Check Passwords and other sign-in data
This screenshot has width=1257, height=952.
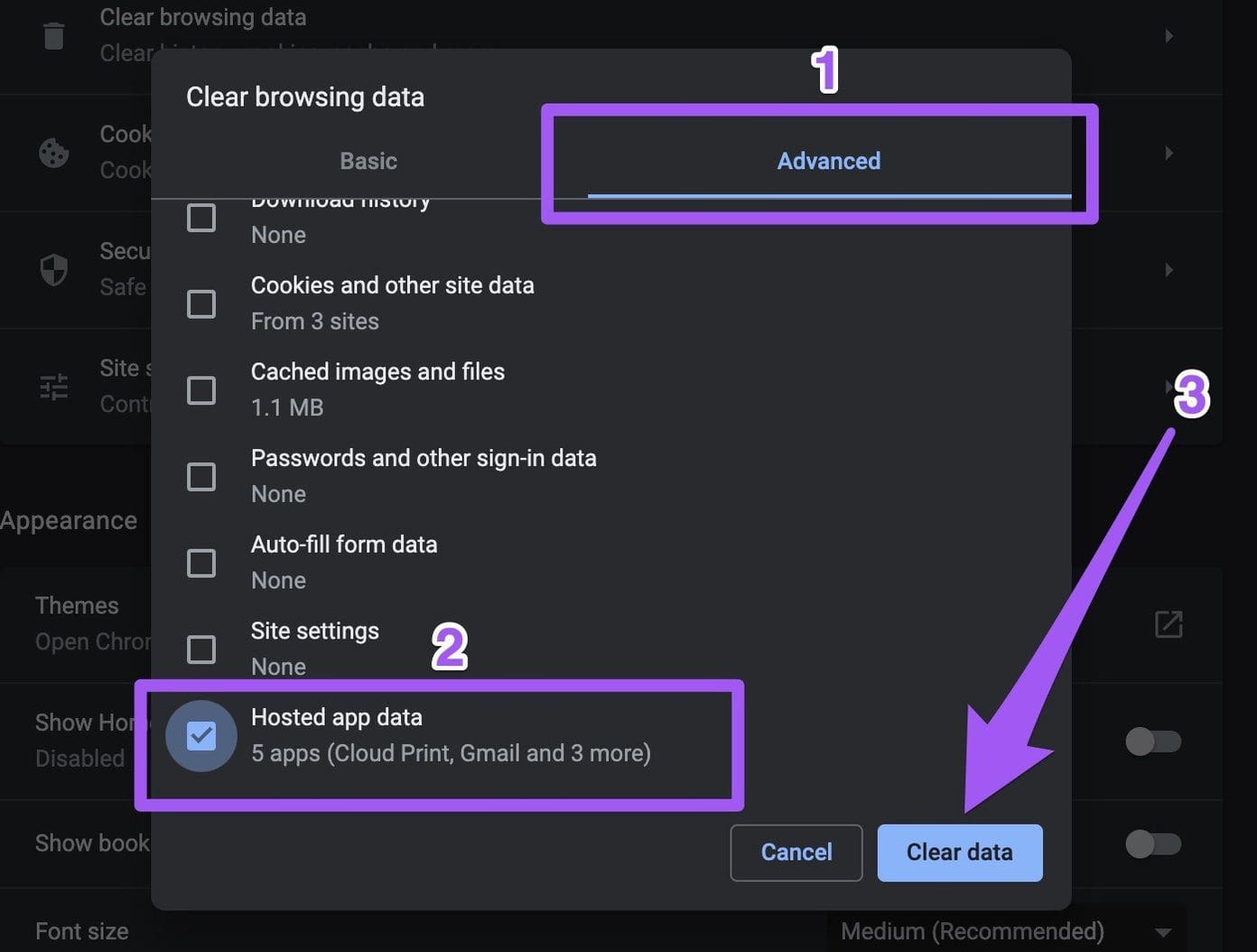201,477
